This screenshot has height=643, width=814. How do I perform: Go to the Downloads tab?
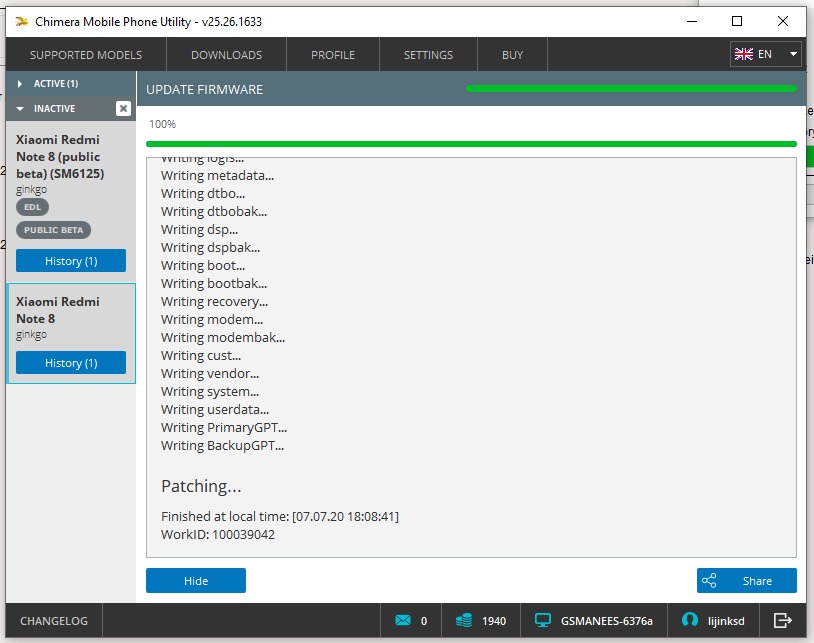(226, 55)
